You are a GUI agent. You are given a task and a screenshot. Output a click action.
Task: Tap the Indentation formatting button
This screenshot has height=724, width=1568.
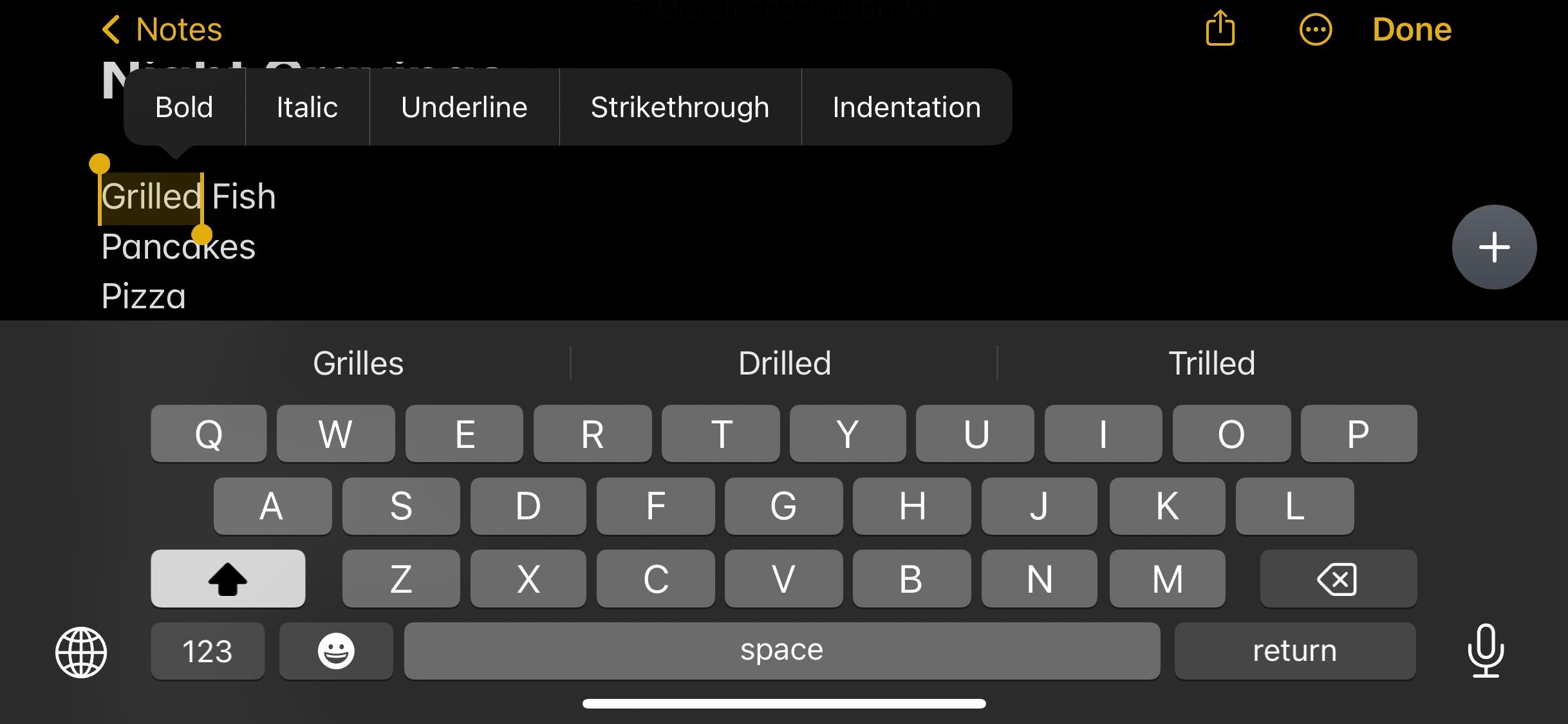click(906, 106)
